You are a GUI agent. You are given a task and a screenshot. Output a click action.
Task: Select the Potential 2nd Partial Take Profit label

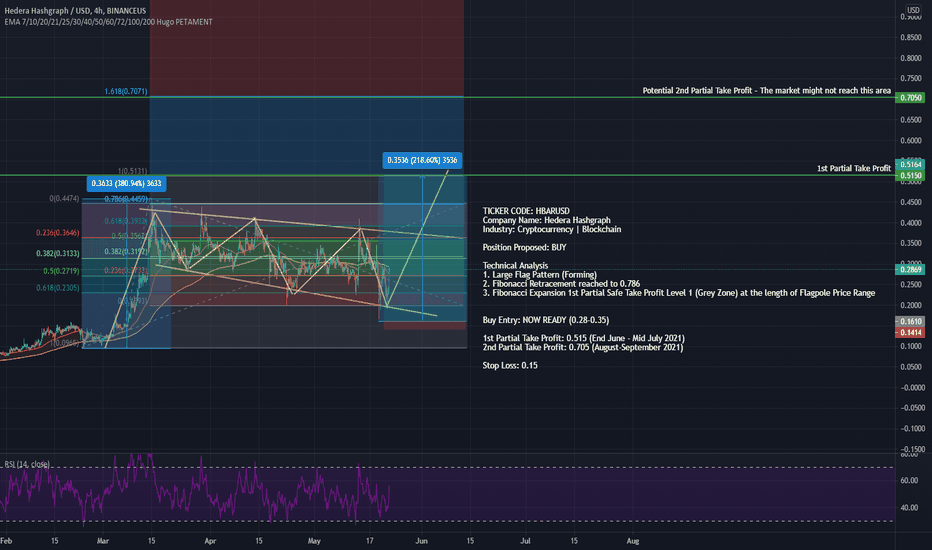[766, 90]
